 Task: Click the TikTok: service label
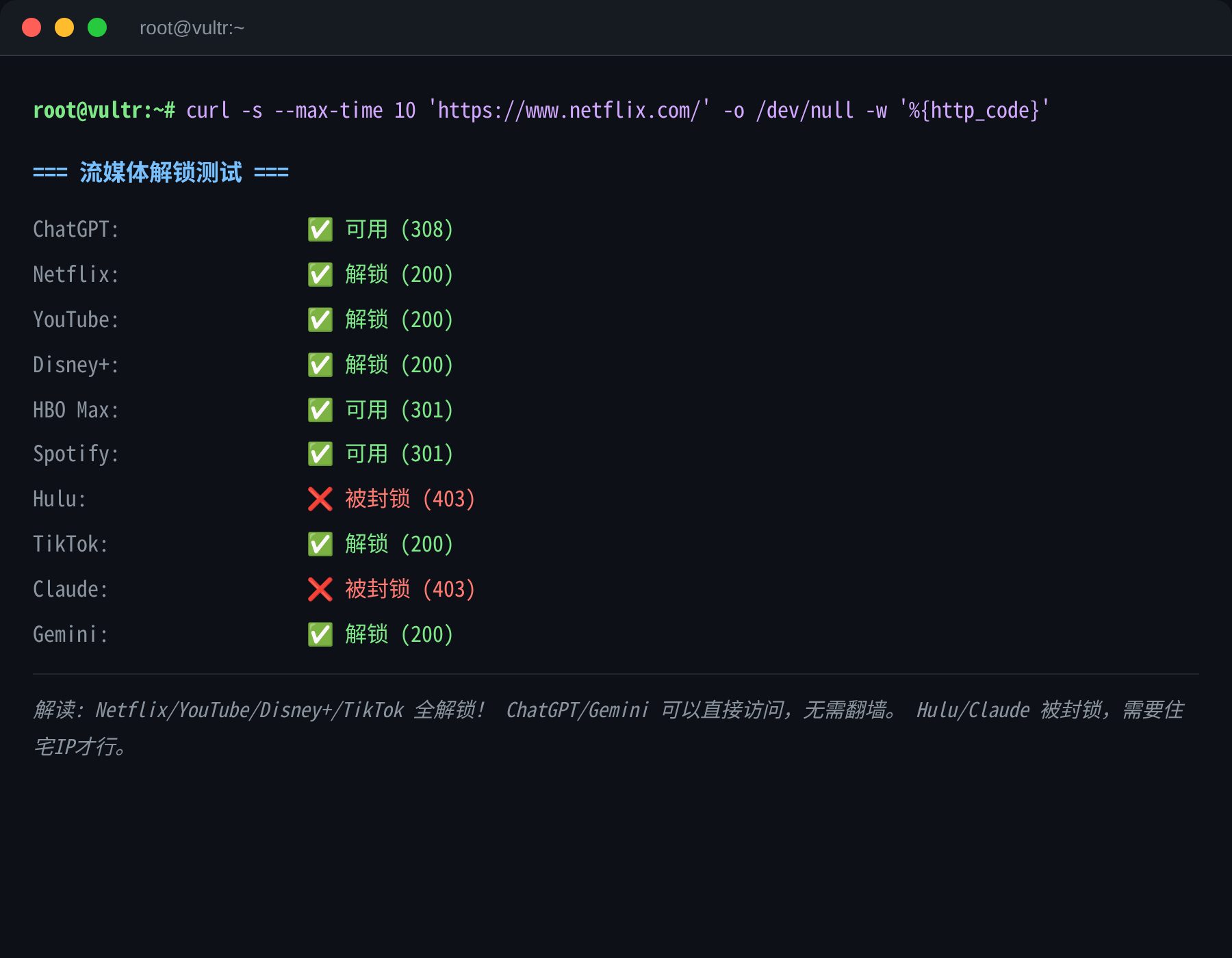click(71, 544)
